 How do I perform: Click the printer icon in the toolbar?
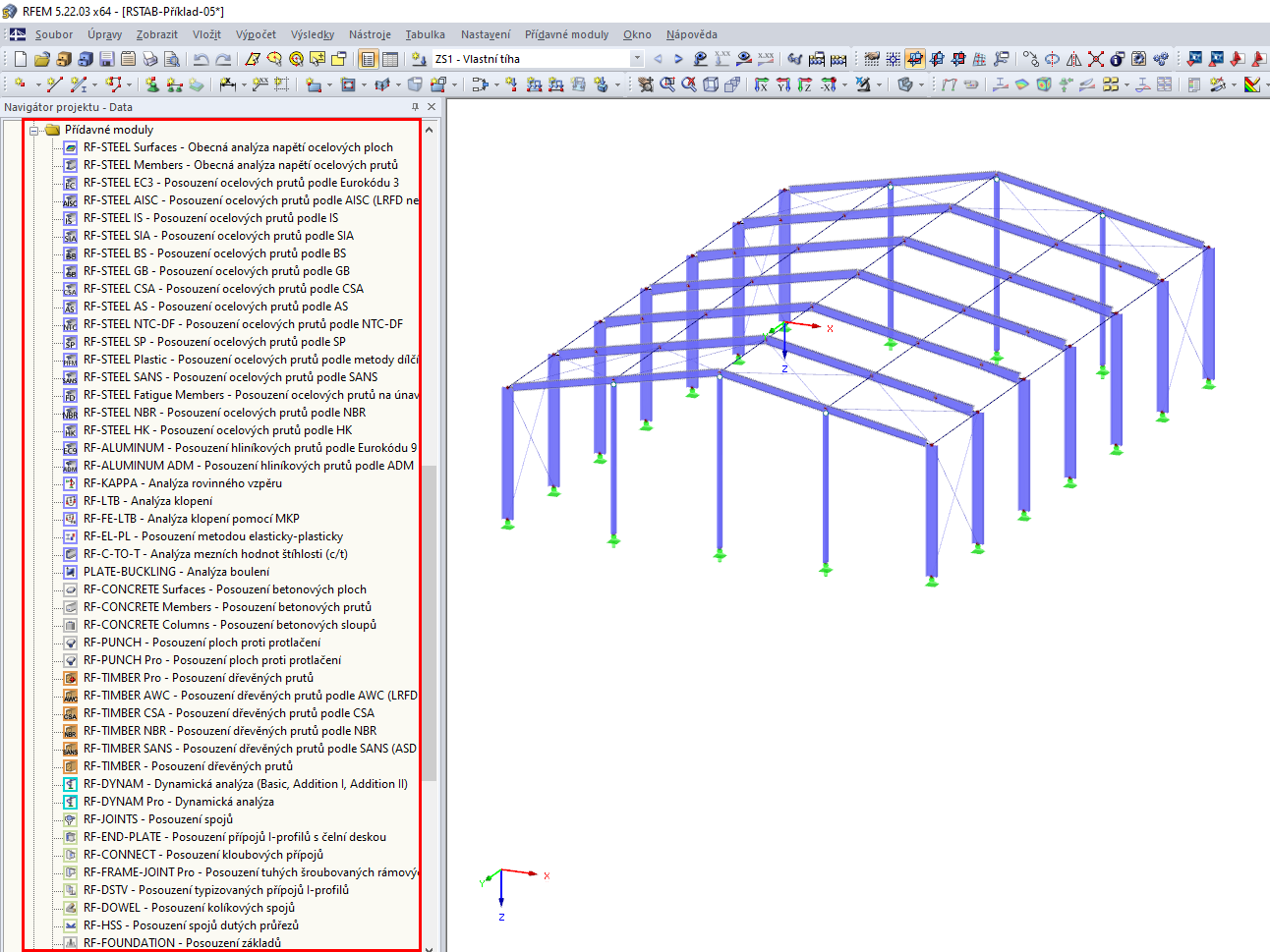(x=150, y=59)
